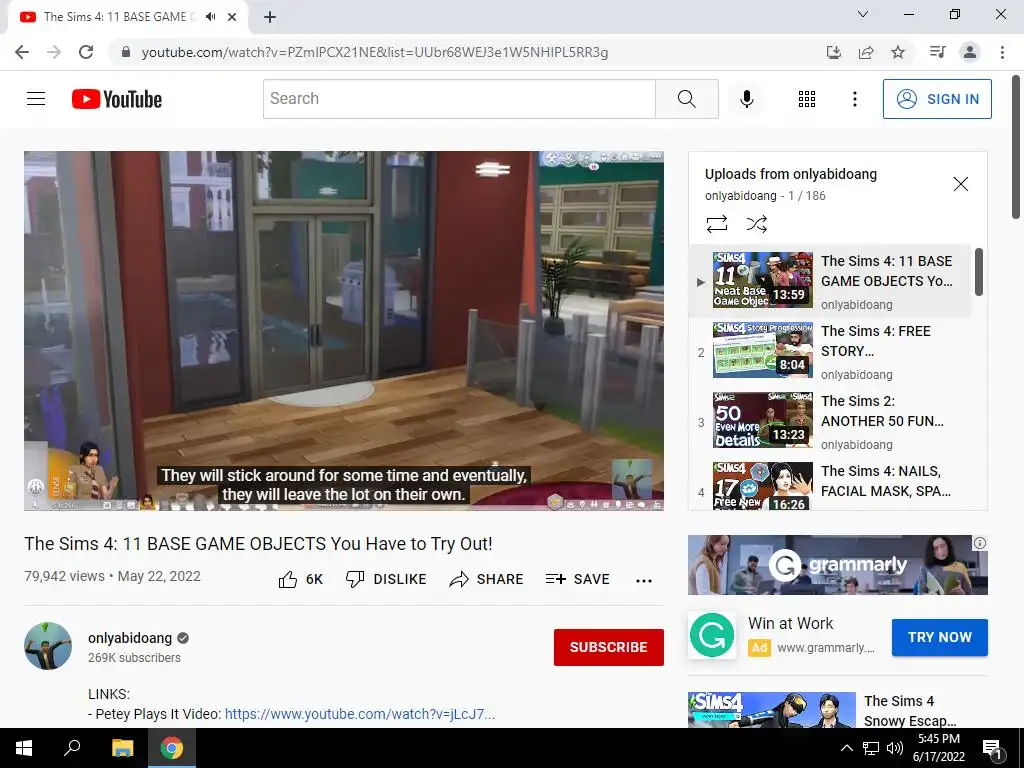Click the video title text

click(x=259, y=544)
